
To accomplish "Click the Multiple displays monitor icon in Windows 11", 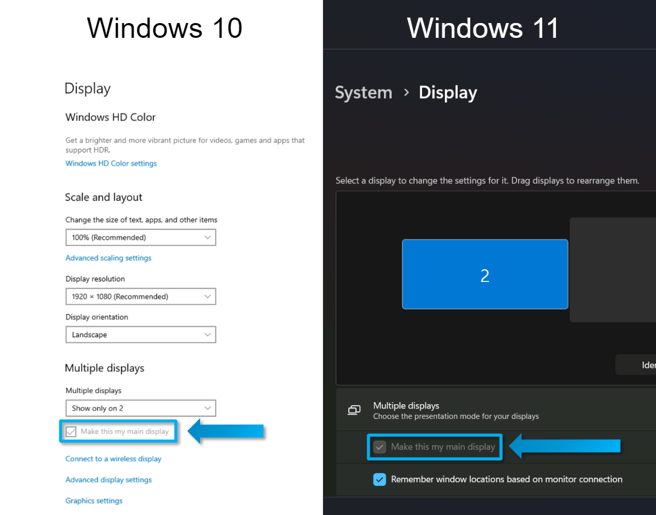I will 354,410.
